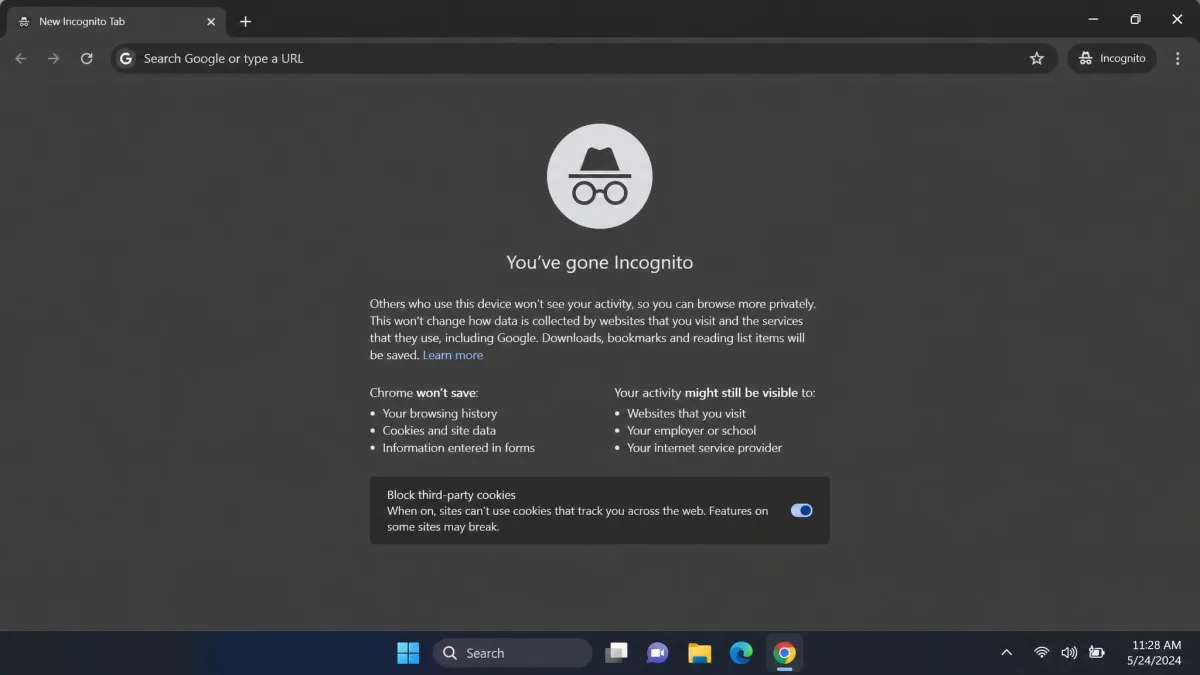
Task: Open Chrome's three-dot menu
Action: pos(1178,59)
